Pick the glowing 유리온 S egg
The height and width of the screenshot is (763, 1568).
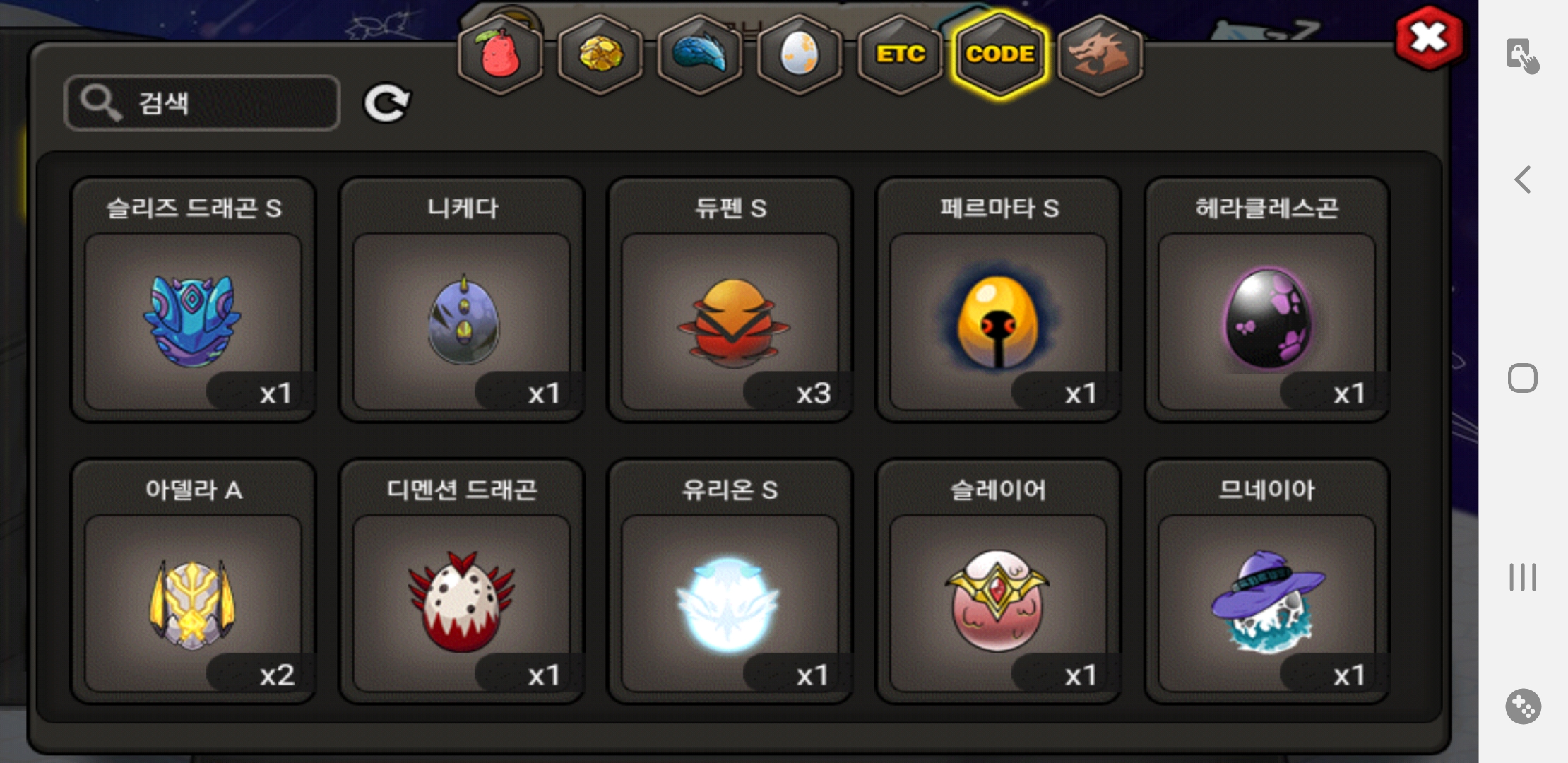click(730, 581)
